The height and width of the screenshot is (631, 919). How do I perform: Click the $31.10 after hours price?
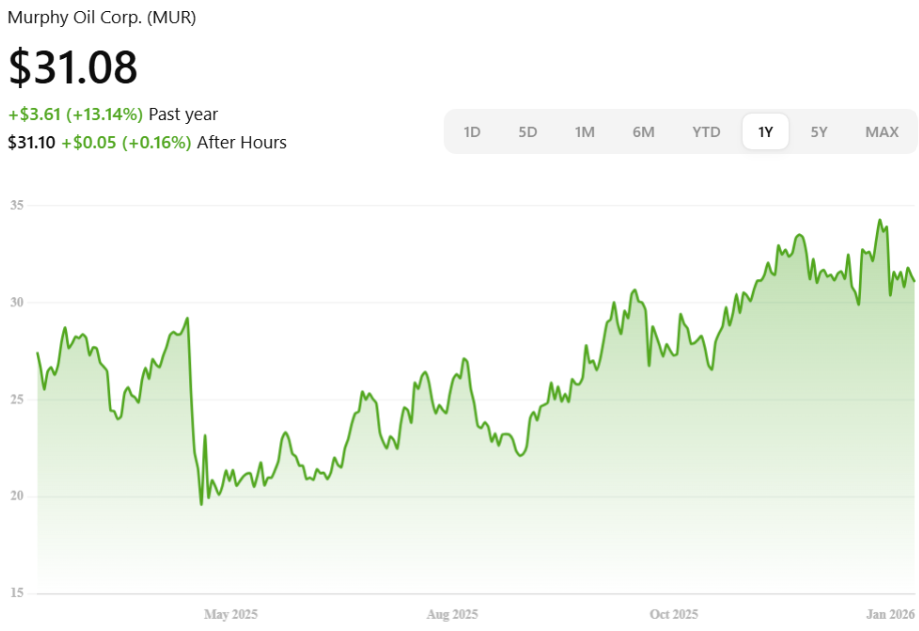[31, 143]
